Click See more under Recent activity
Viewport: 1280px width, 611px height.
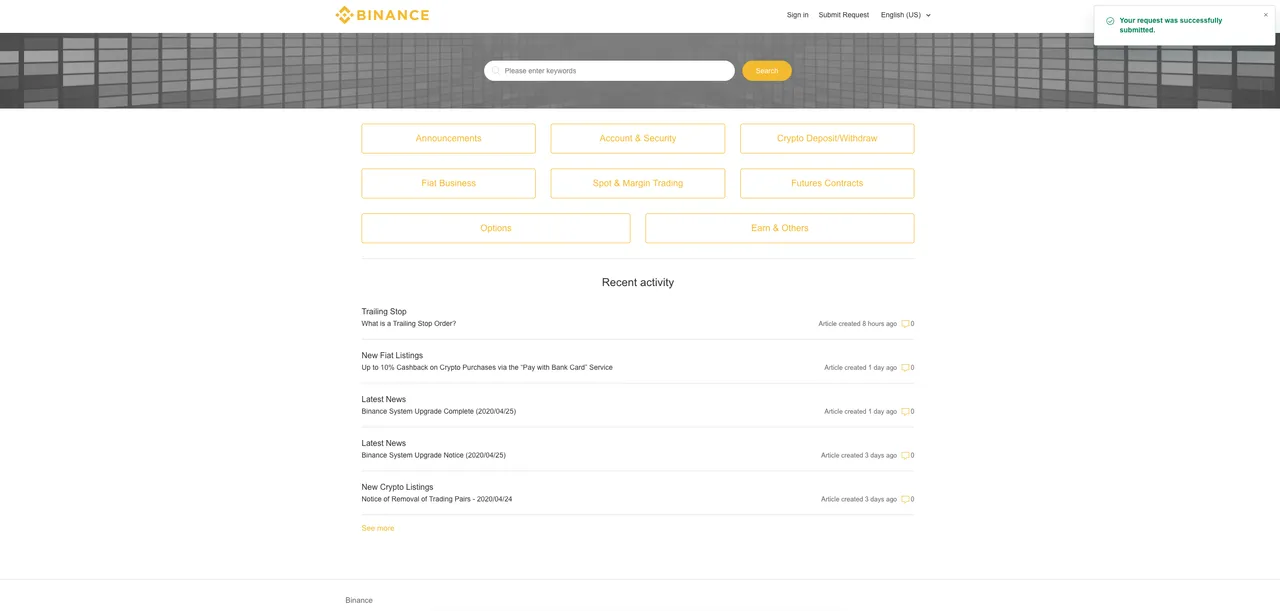378,528
